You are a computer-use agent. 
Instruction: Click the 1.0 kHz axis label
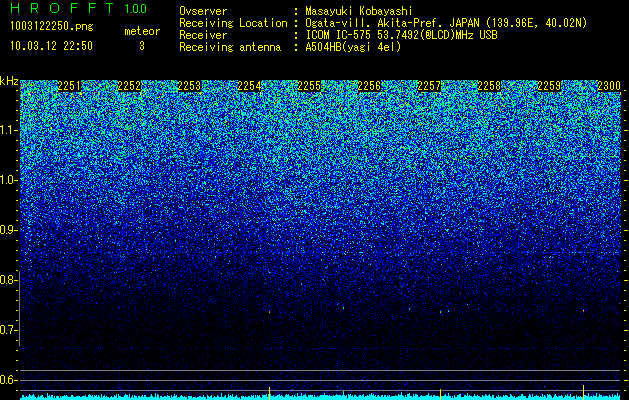click(x=8, y=180)
